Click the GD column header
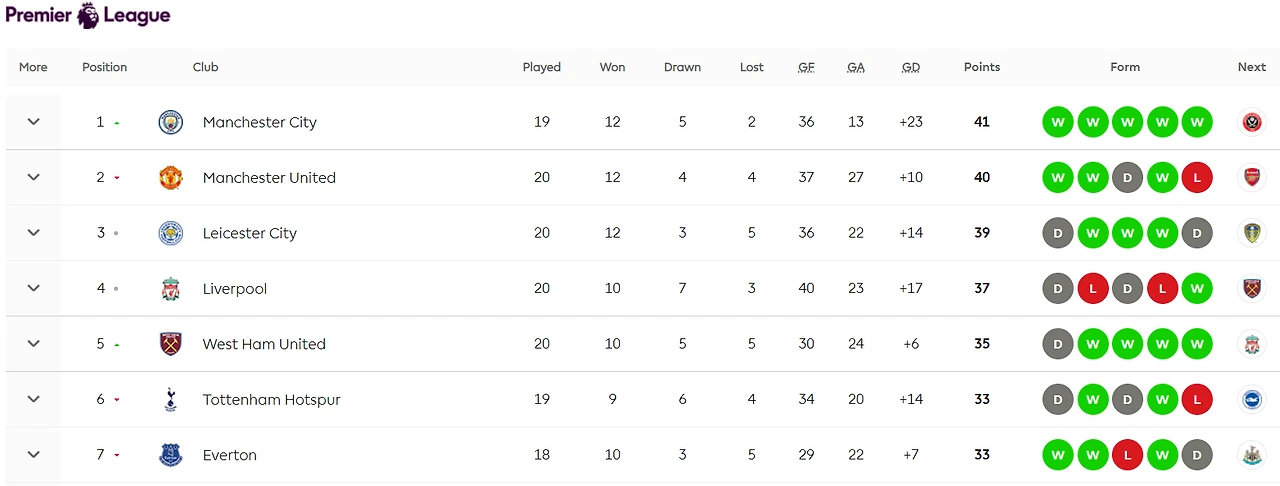1280x486 pixels. pyautogui.click(x=910, y=67)
